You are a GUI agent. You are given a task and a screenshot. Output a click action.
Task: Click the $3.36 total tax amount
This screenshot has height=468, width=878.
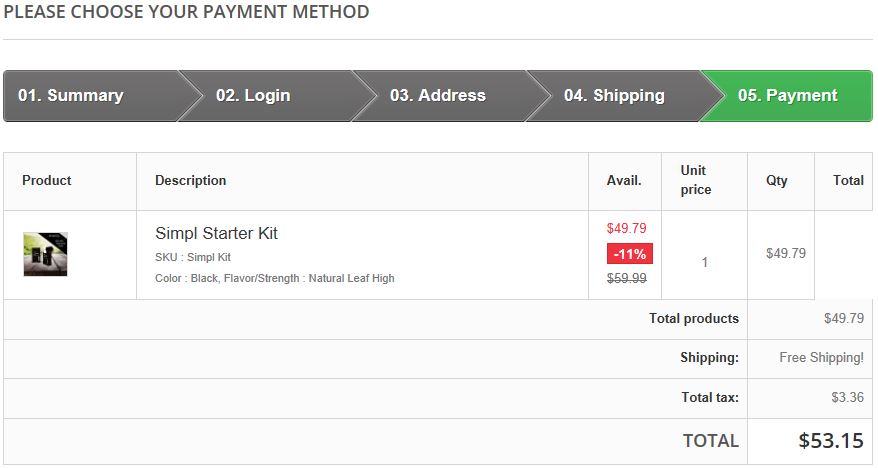[x=847, y=398]
